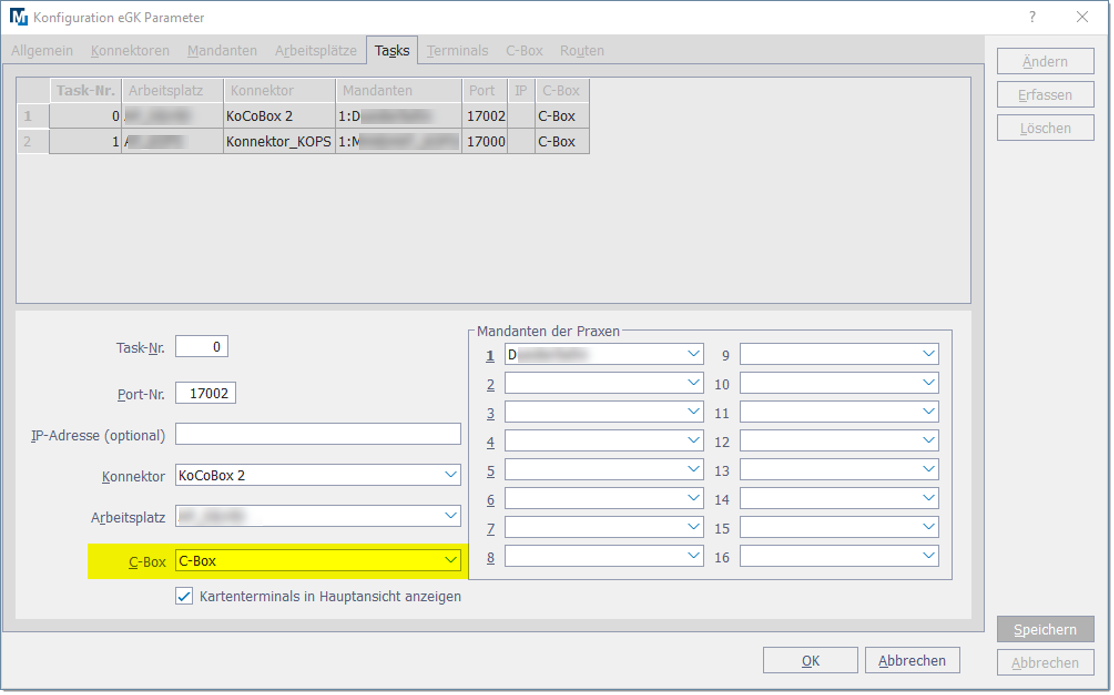Switch to the Tasks tab

coord(392,50)
